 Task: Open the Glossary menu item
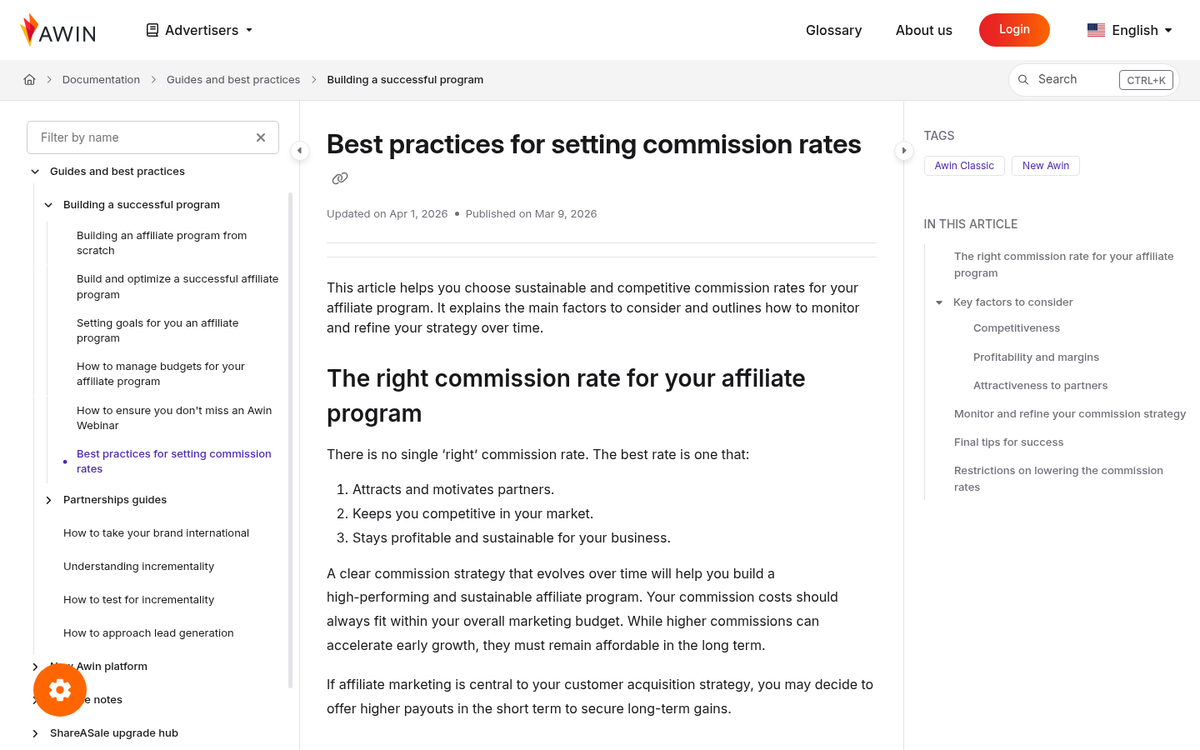click(834, 30)
